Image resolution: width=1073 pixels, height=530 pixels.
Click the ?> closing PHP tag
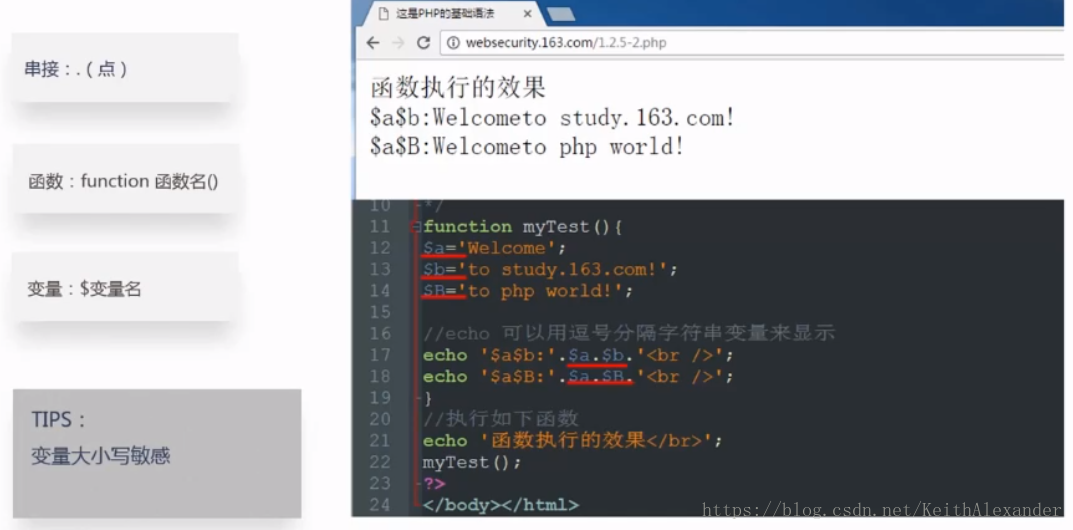pyautogui.click(x=435, y=483)
